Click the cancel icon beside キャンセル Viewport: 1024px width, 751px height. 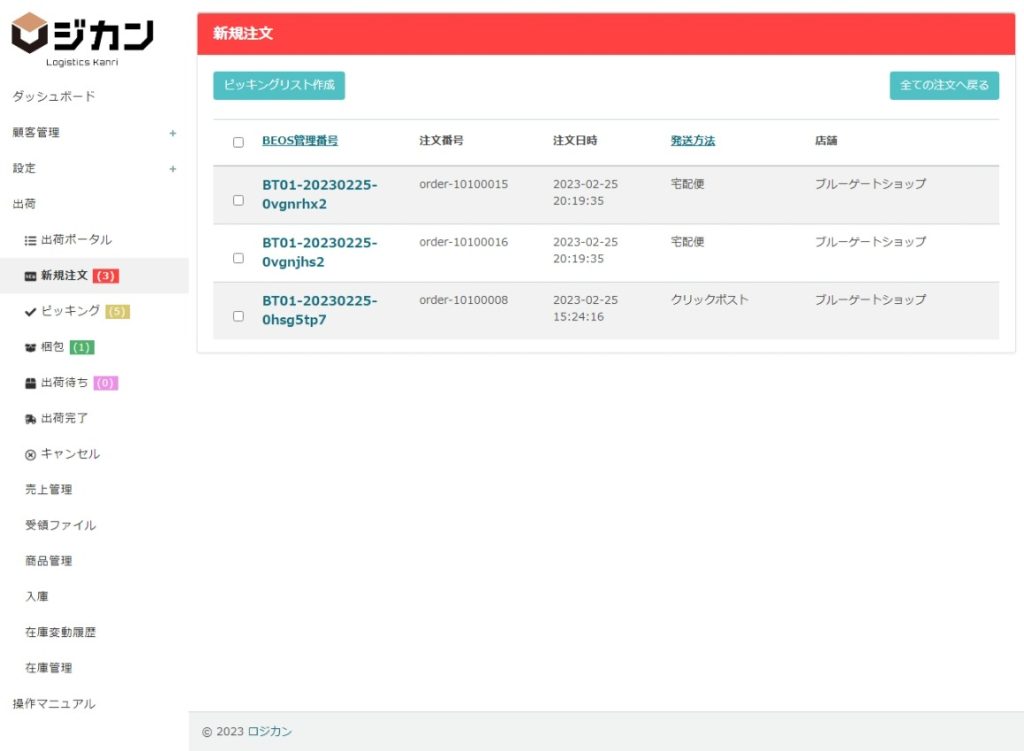30,455
